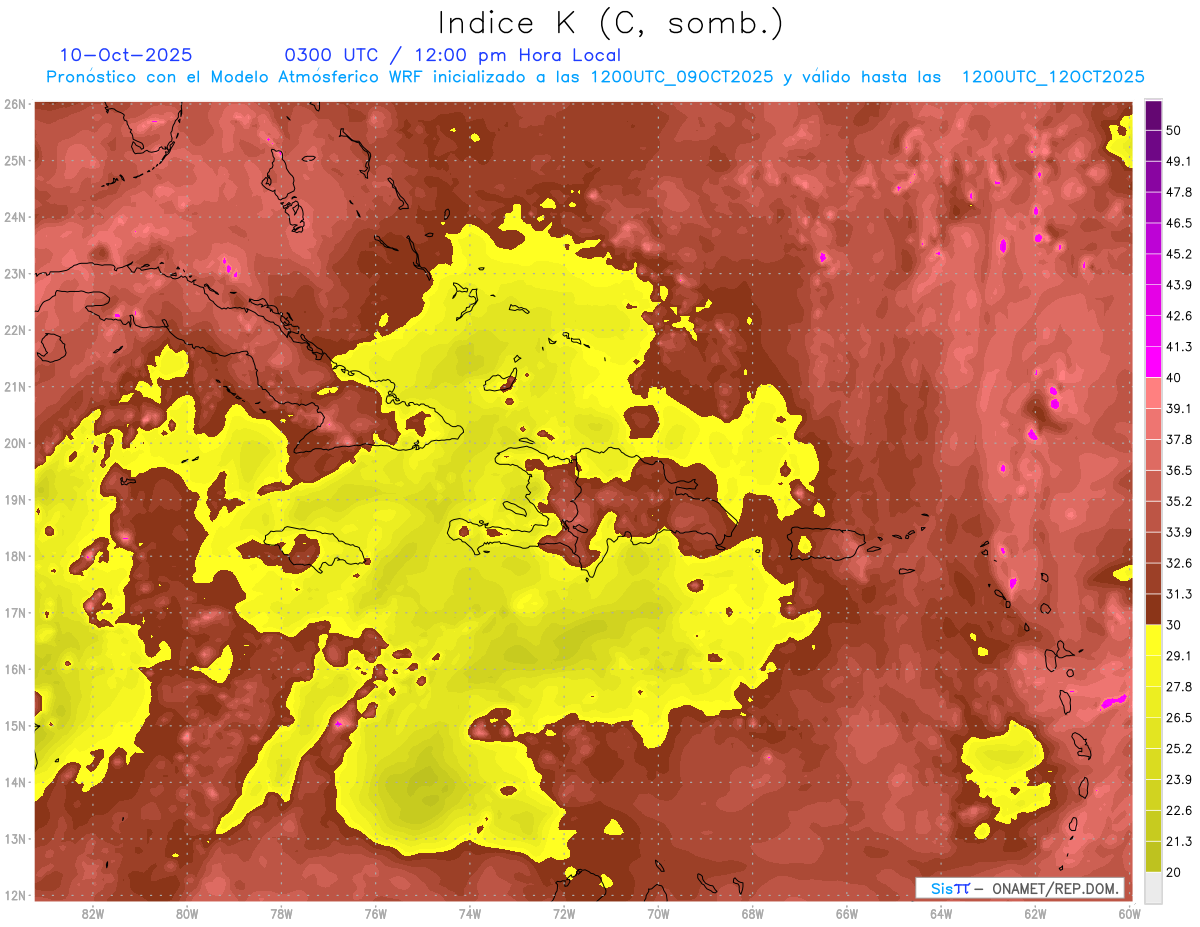Click the latitude label "19N"
The image size is (1200, 927).
(x=15, y=499)
